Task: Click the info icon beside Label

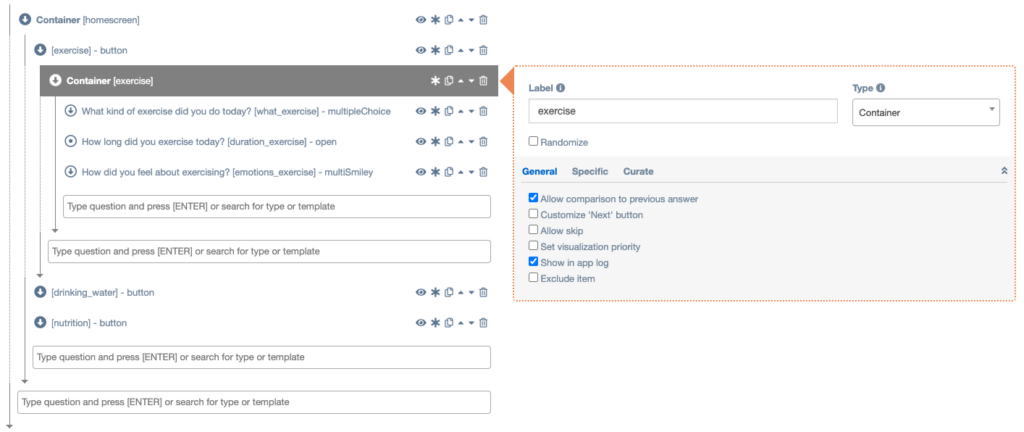Action: [x=560, y=88]
